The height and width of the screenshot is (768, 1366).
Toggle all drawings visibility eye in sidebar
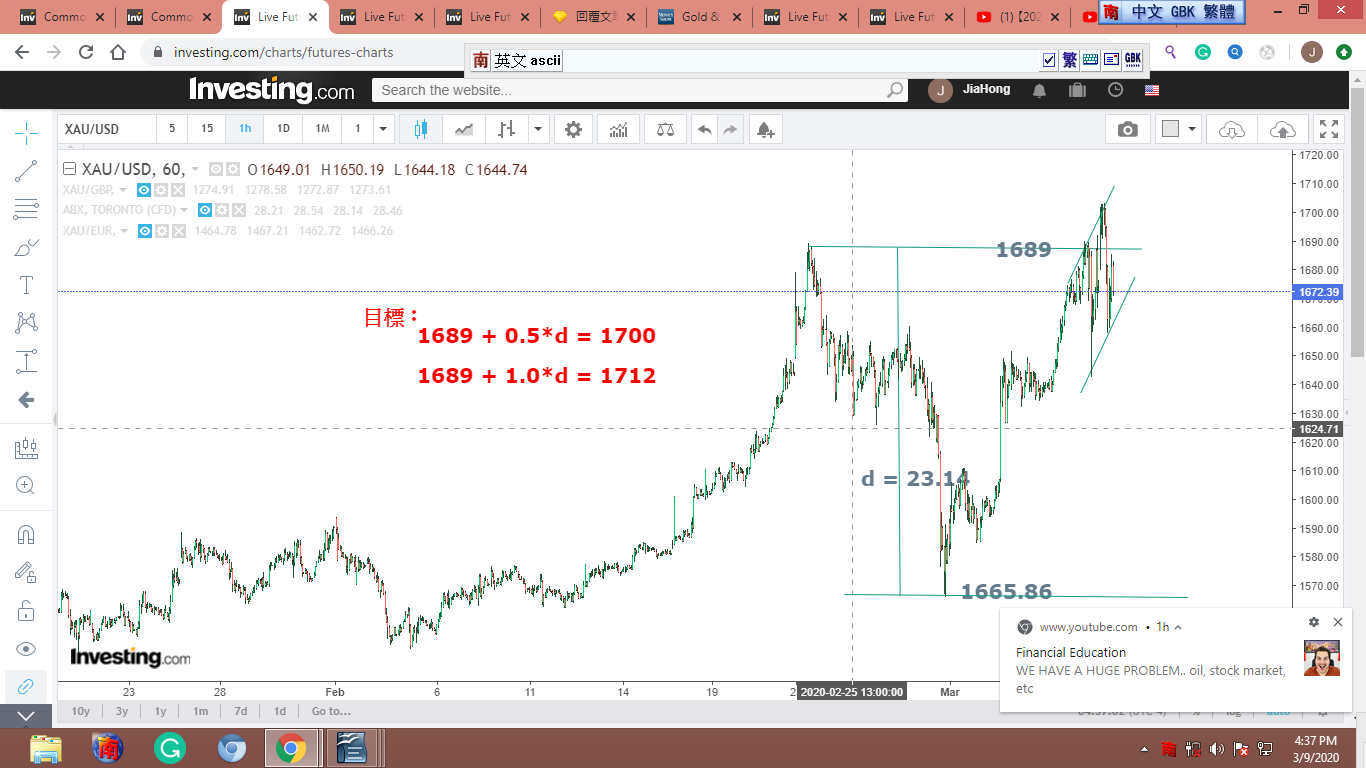pos(26,649)
